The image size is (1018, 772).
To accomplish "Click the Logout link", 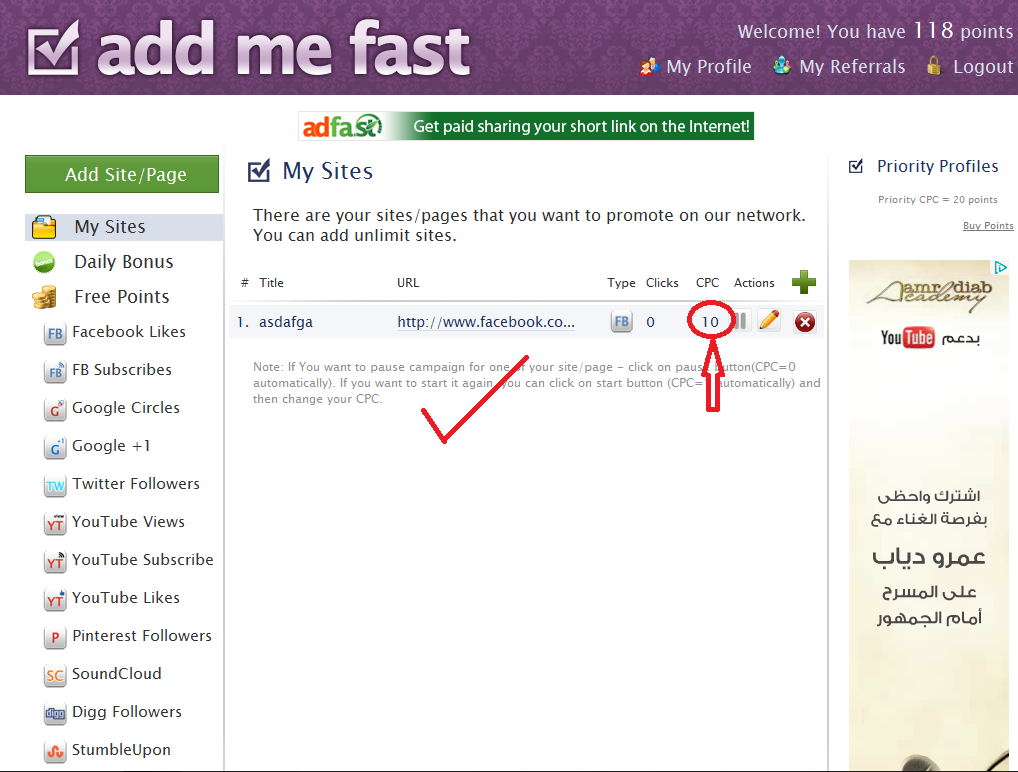I will click(x=983, y=66).
